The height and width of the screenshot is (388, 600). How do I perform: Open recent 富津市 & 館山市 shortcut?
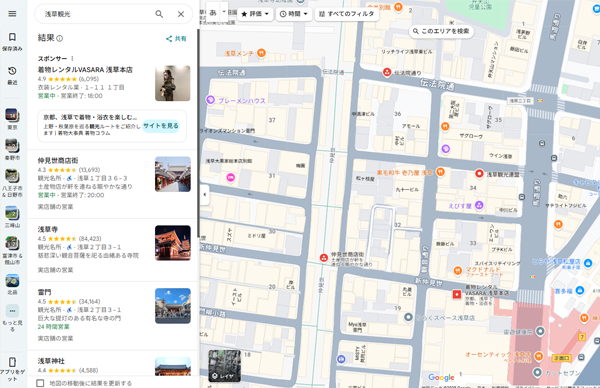[x=12, y=251]
